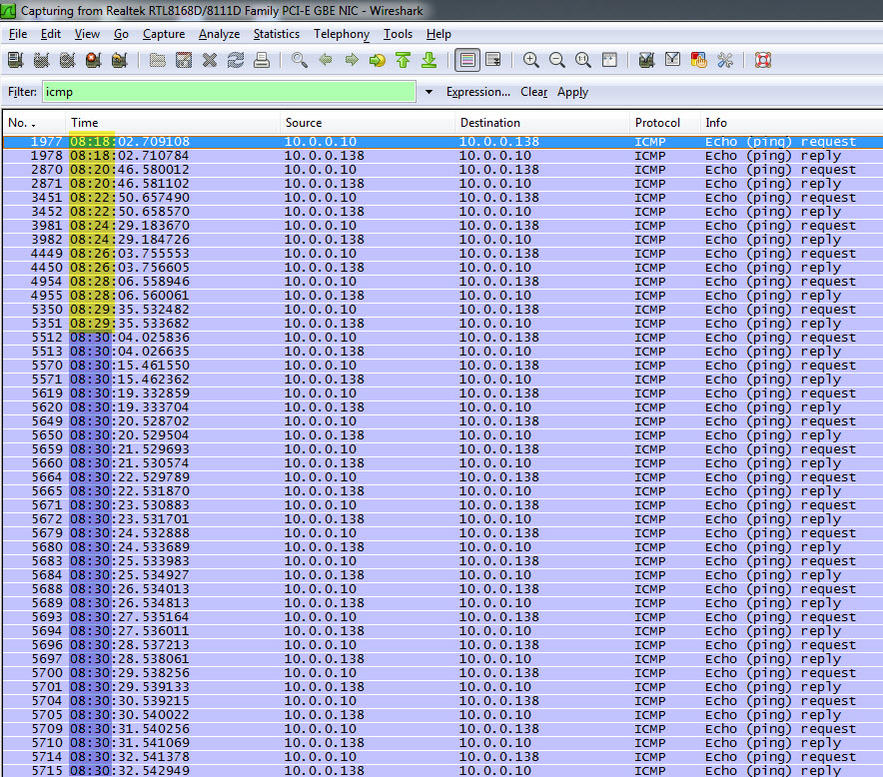This screenshot has width=883, height=777.
Task: Reset zoom to normal size icon
Action: pos(583,60)
